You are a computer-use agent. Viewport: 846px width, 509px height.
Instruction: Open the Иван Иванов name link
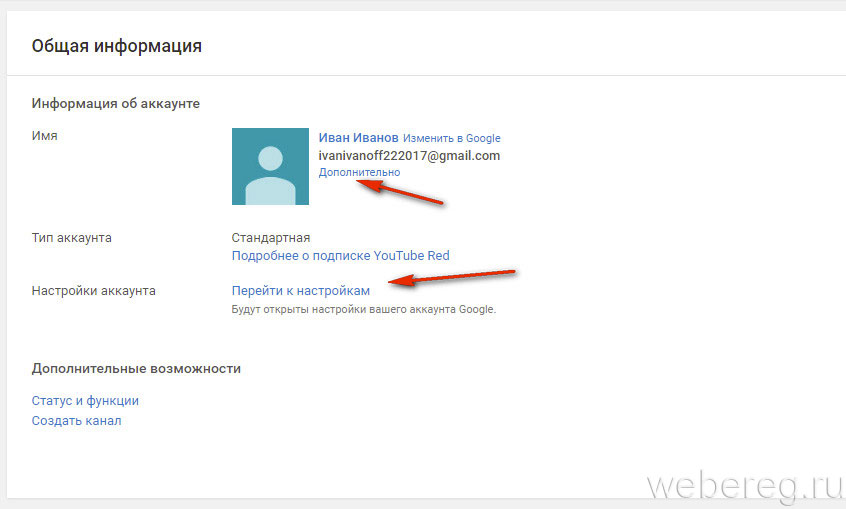358,138
